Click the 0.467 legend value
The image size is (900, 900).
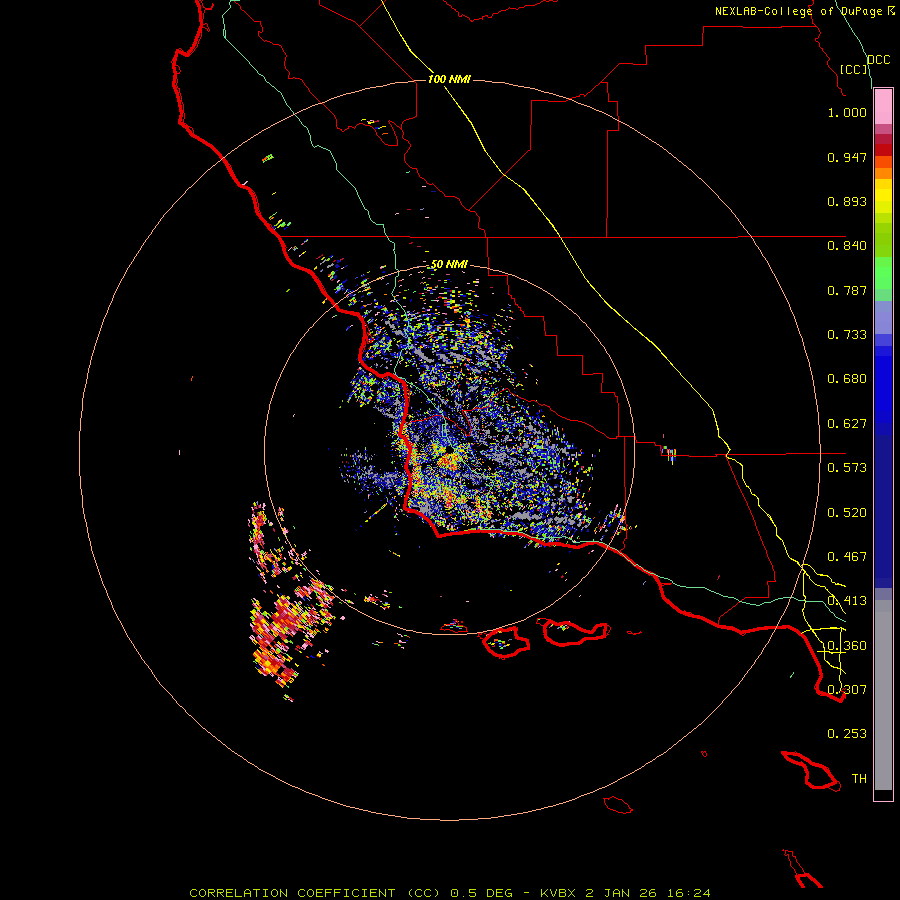[847, 557]
